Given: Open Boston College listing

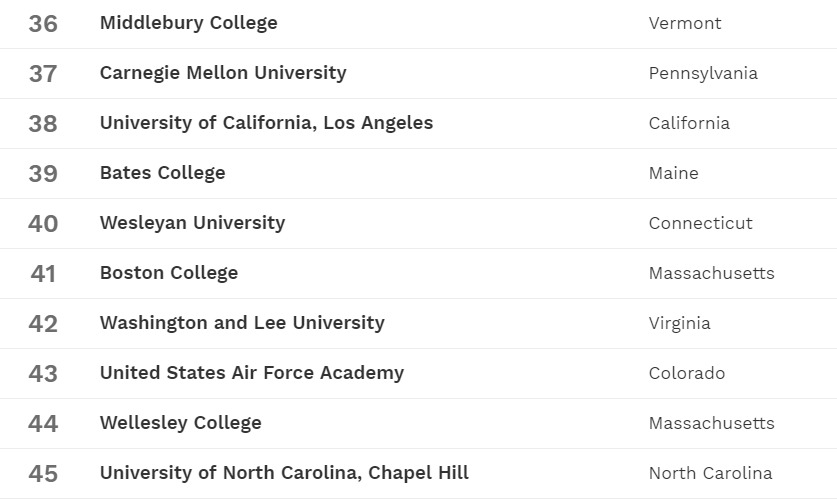Looking at the screenshot, I should point(169,273).
